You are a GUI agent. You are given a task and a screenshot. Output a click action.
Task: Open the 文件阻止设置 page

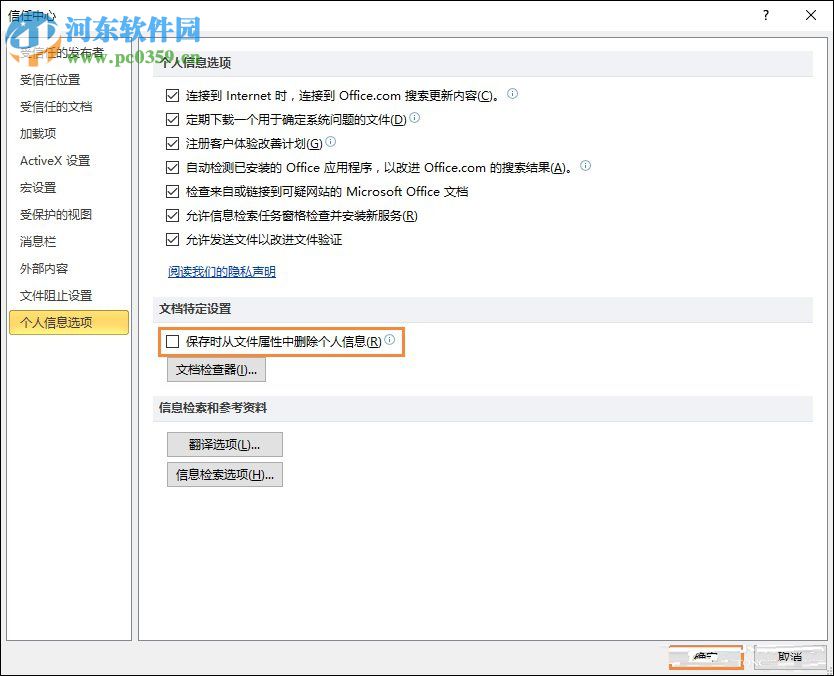(x=57, y=295)
